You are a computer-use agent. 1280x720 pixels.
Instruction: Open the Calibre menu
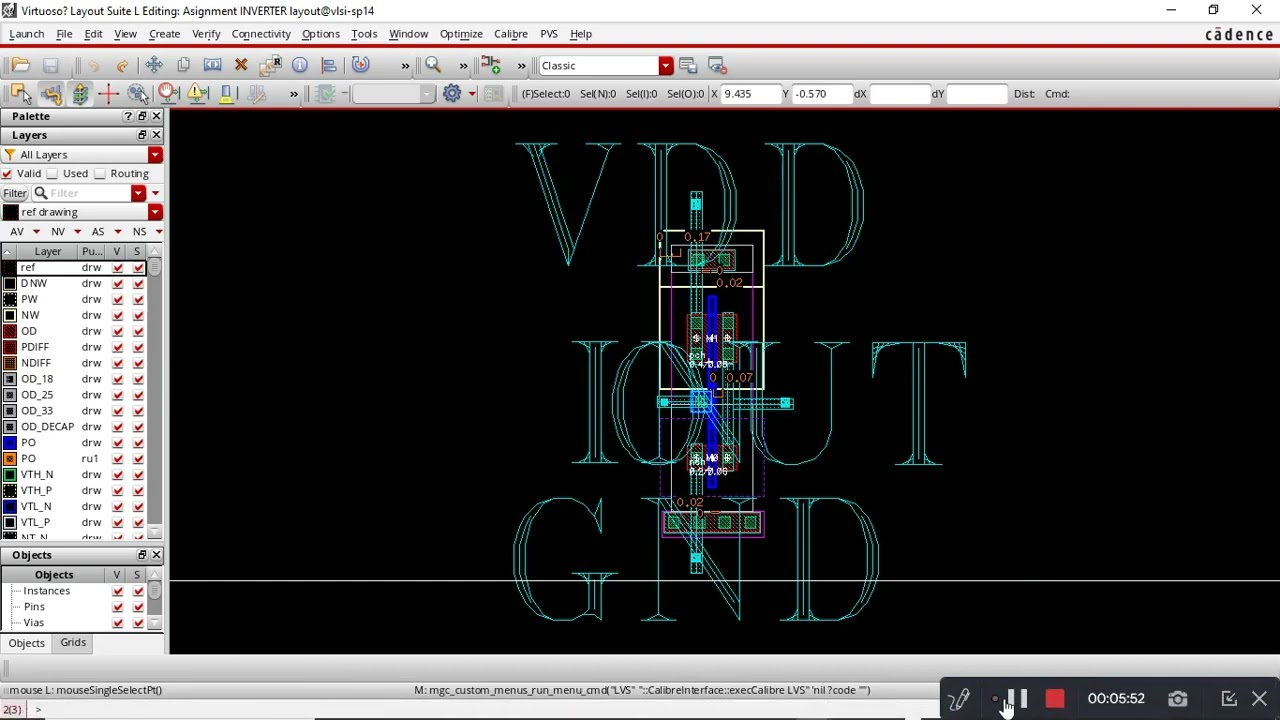click(511, 34)
